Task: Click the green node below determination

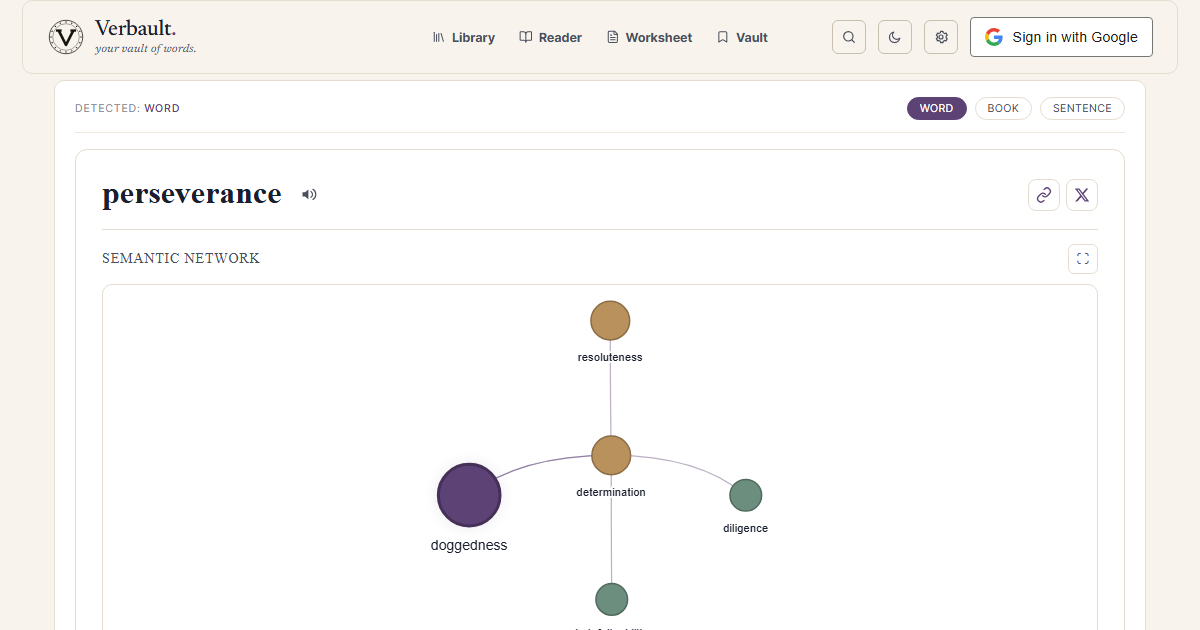Action: [612, 599]
